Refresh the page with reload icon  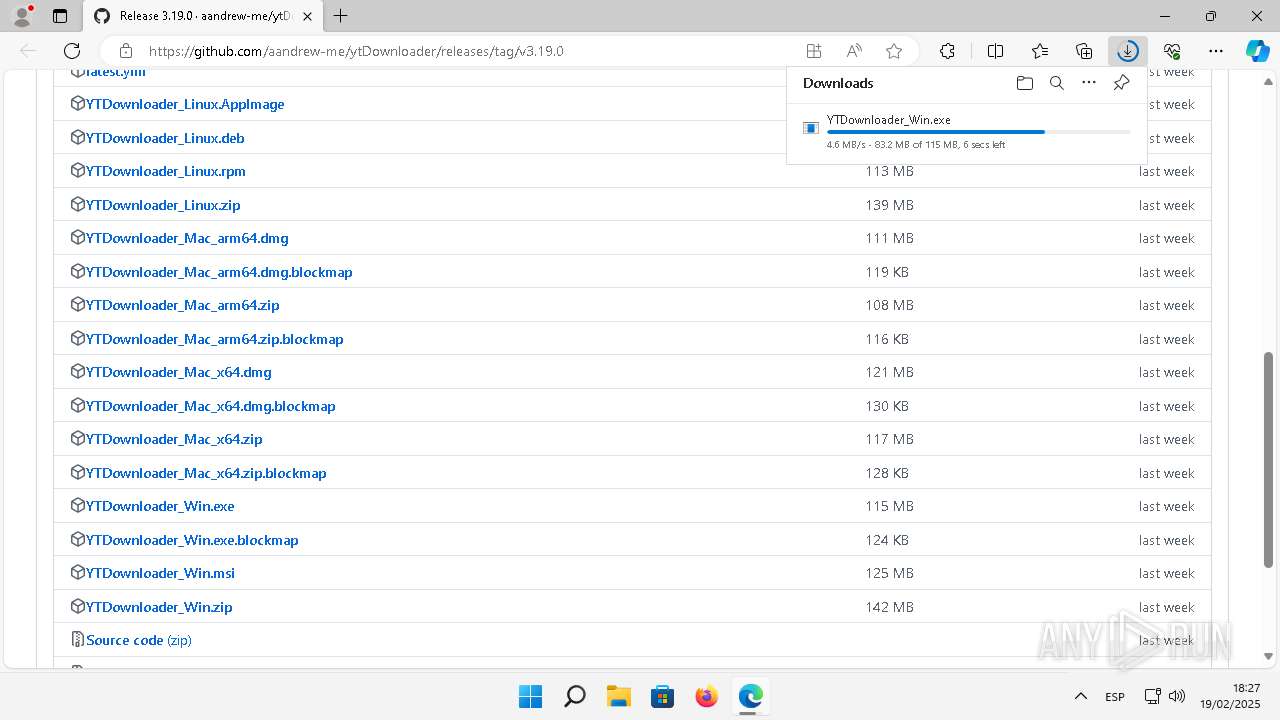tap(72, 51)
